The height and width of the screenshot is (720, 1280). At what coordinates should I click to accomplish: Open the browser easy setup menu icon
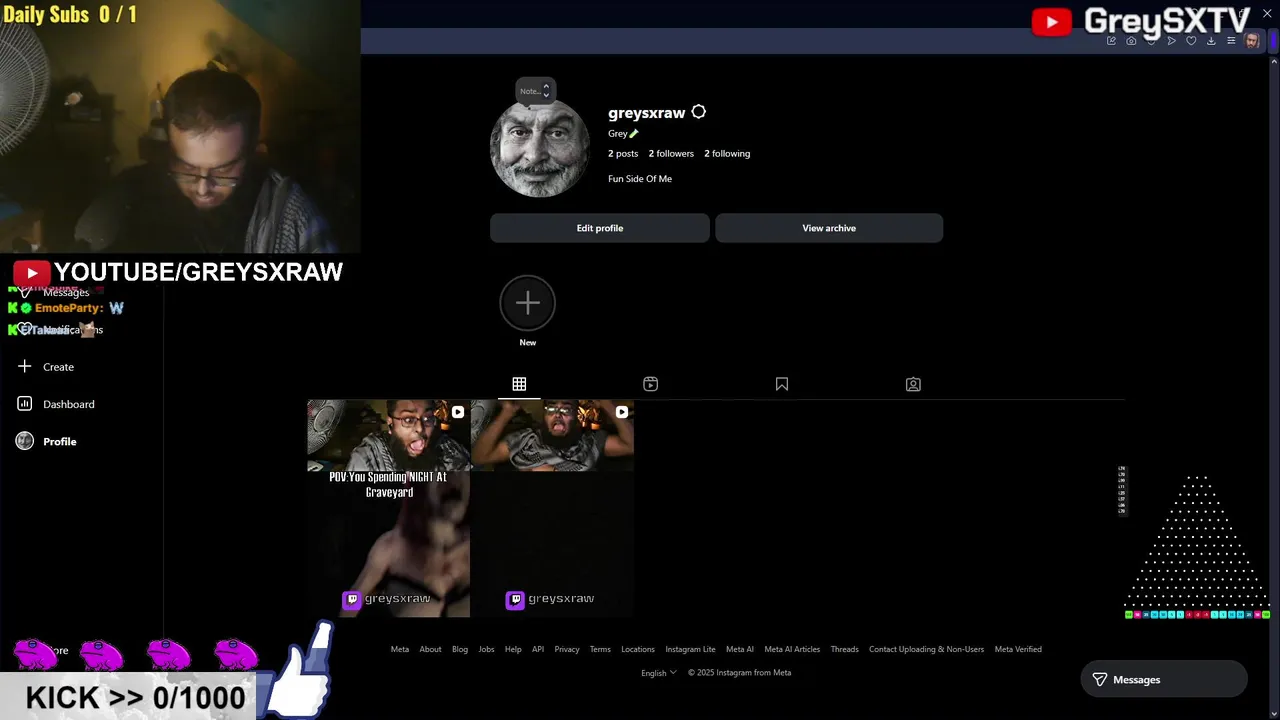click(1231, 41)
